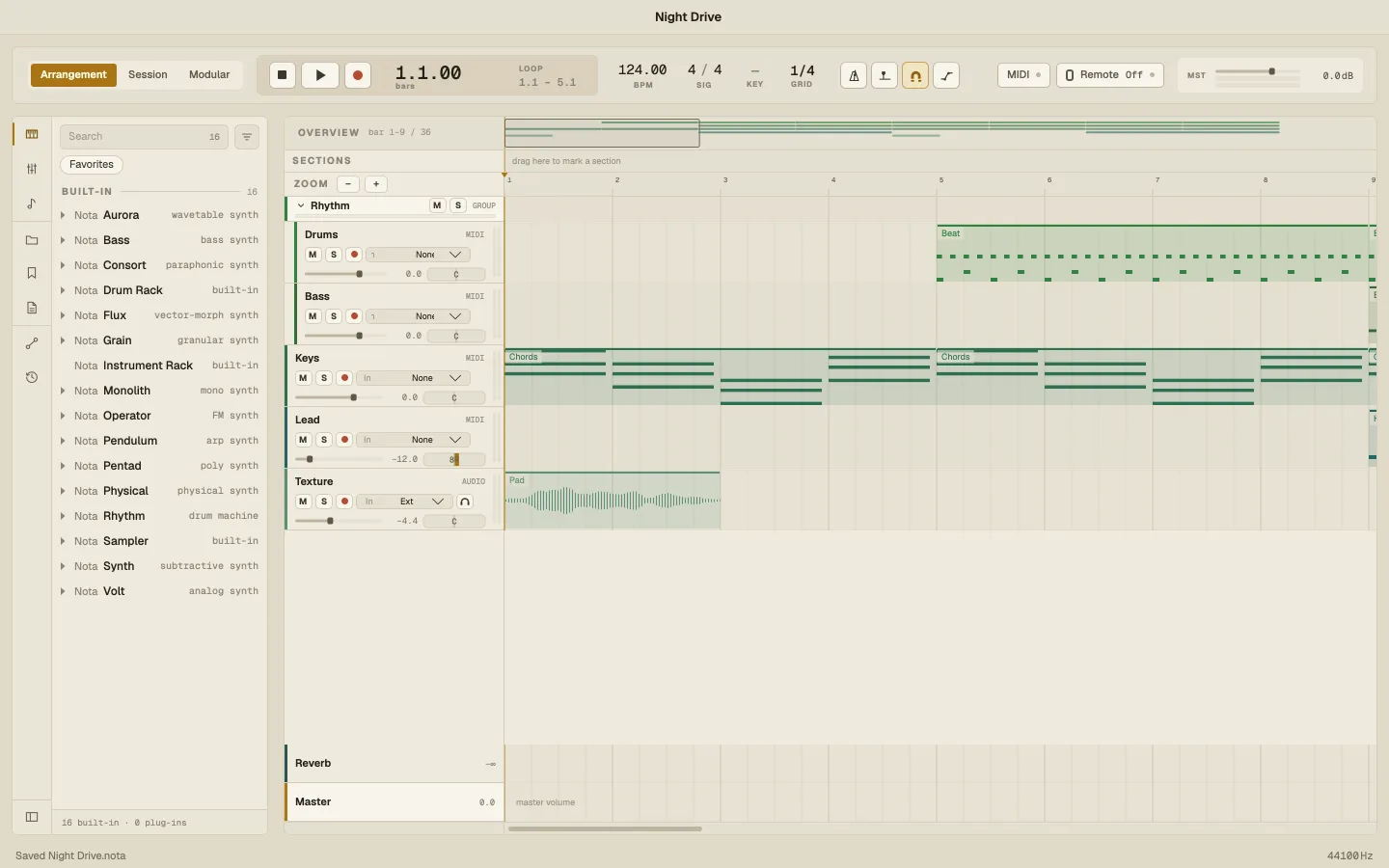Click the zoom in plus button
The image size is (1389, 868).
pos(376,184)
